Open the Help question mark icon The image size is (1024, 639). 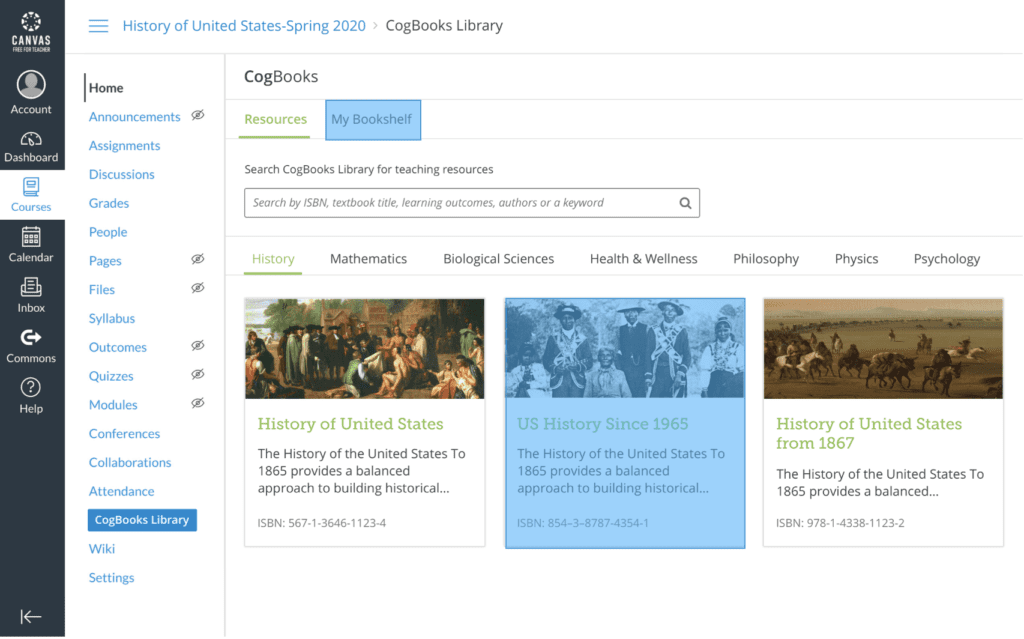[31, 387]
